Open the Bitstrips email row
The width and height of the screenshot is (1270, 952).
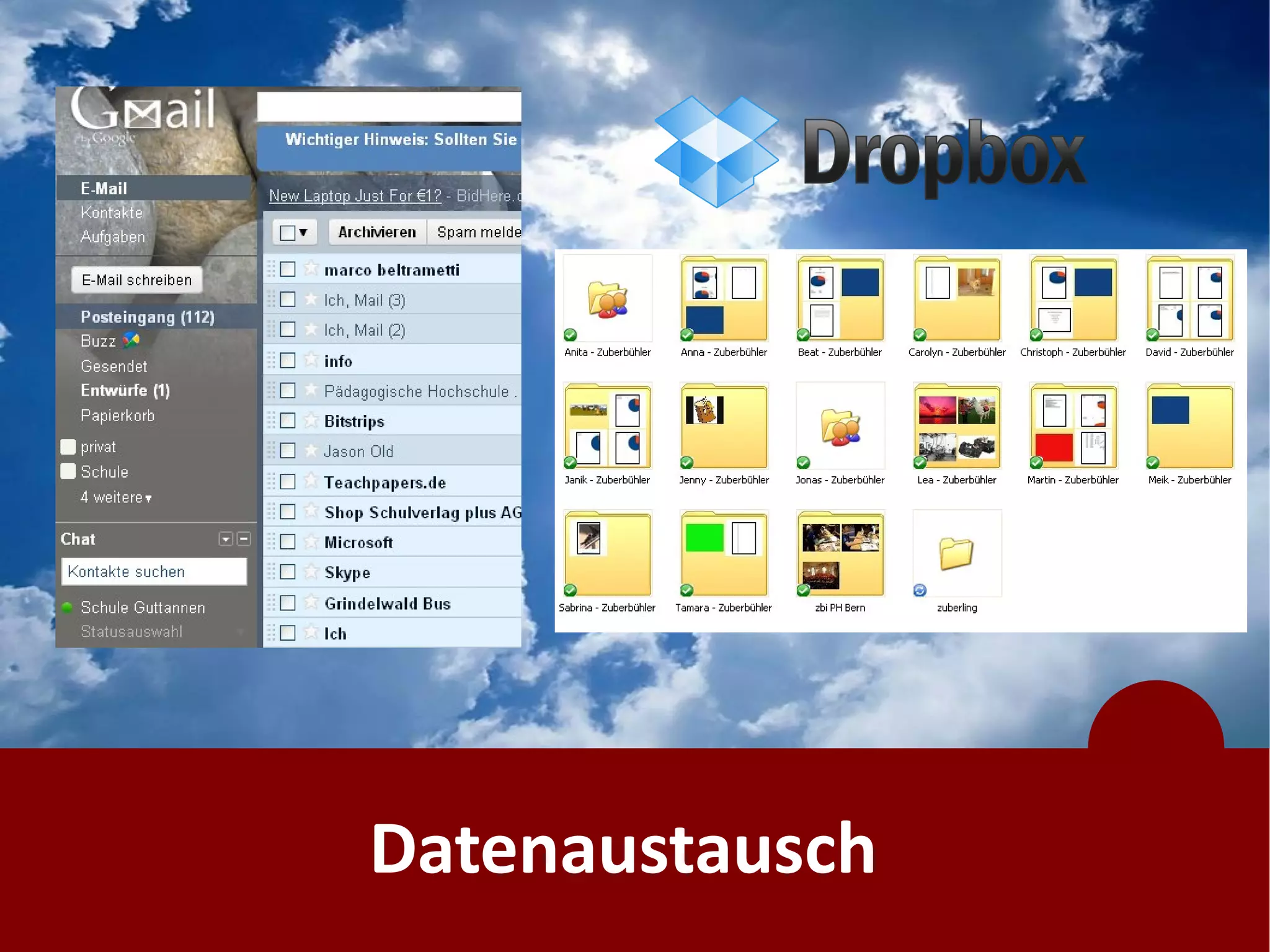coord(392,420)
